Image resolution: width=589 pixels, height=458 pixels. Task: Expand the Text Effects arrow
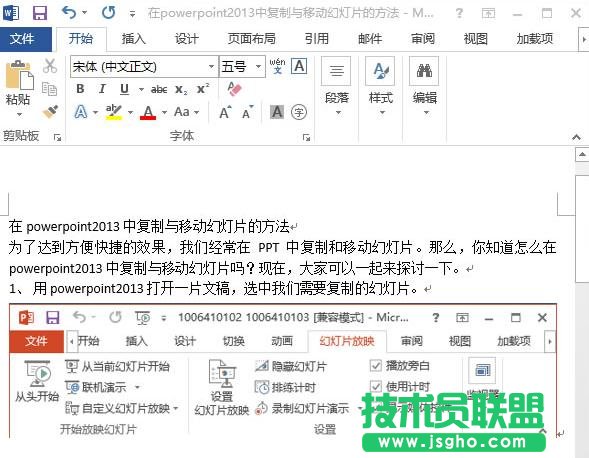pos(95,112)
